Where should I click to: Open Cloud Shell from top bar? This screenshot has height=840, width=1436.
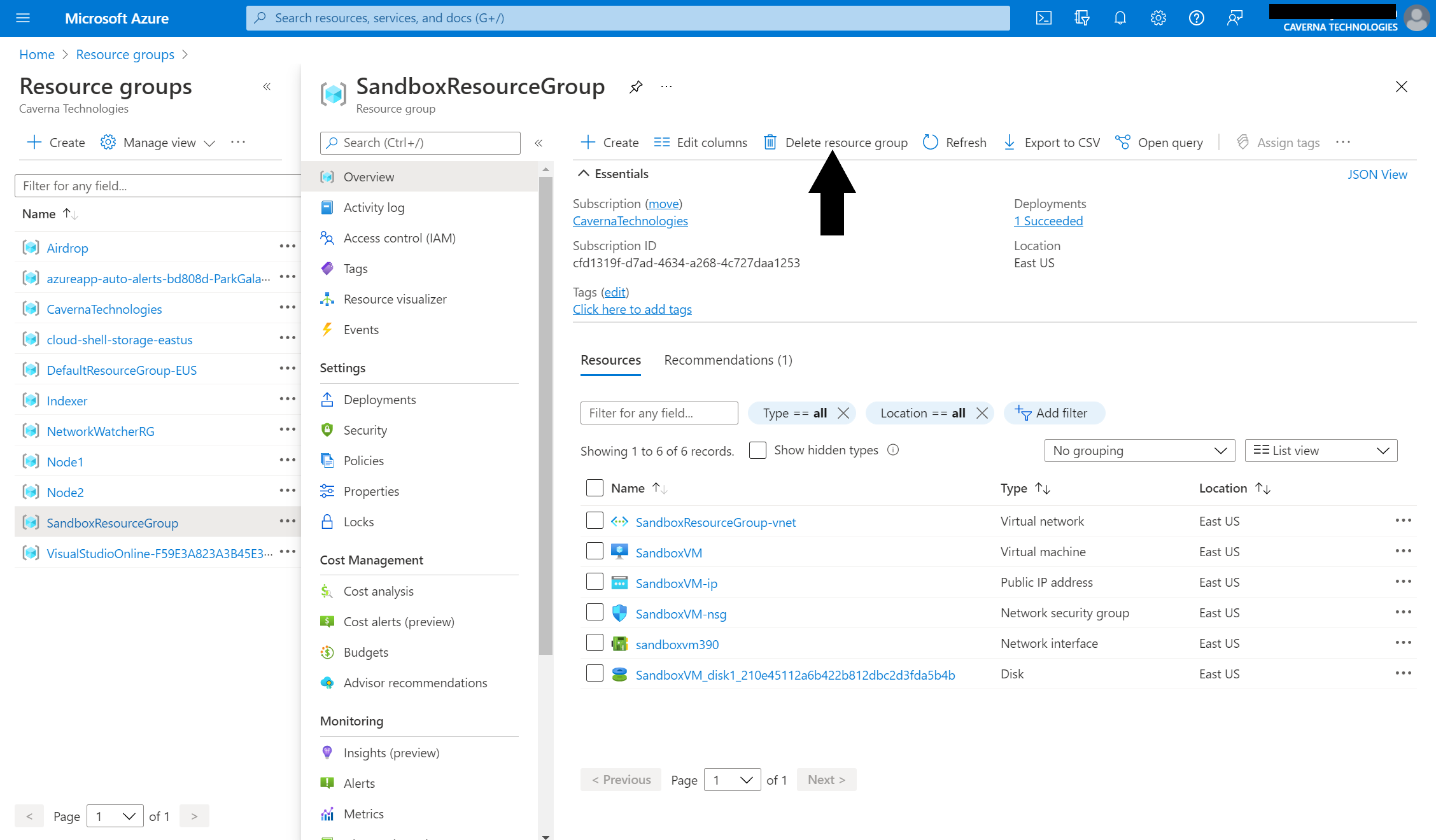click(1044, 18)
